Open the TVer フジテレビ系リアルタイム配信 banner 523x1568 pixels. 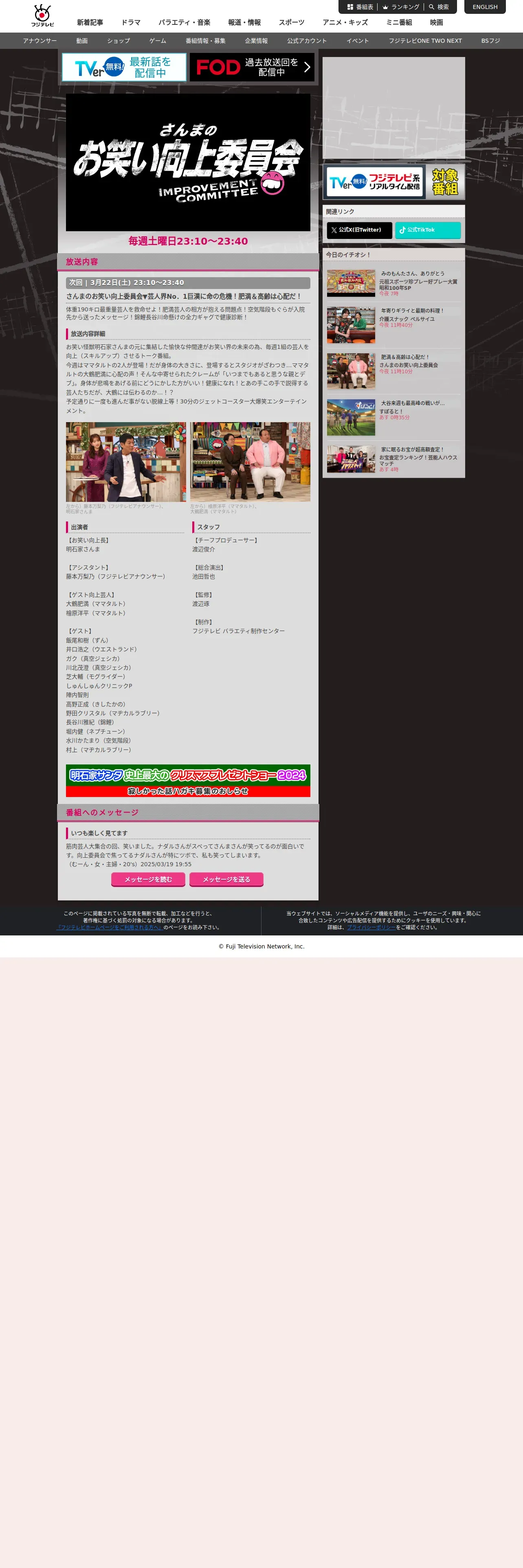click(393, 182)
